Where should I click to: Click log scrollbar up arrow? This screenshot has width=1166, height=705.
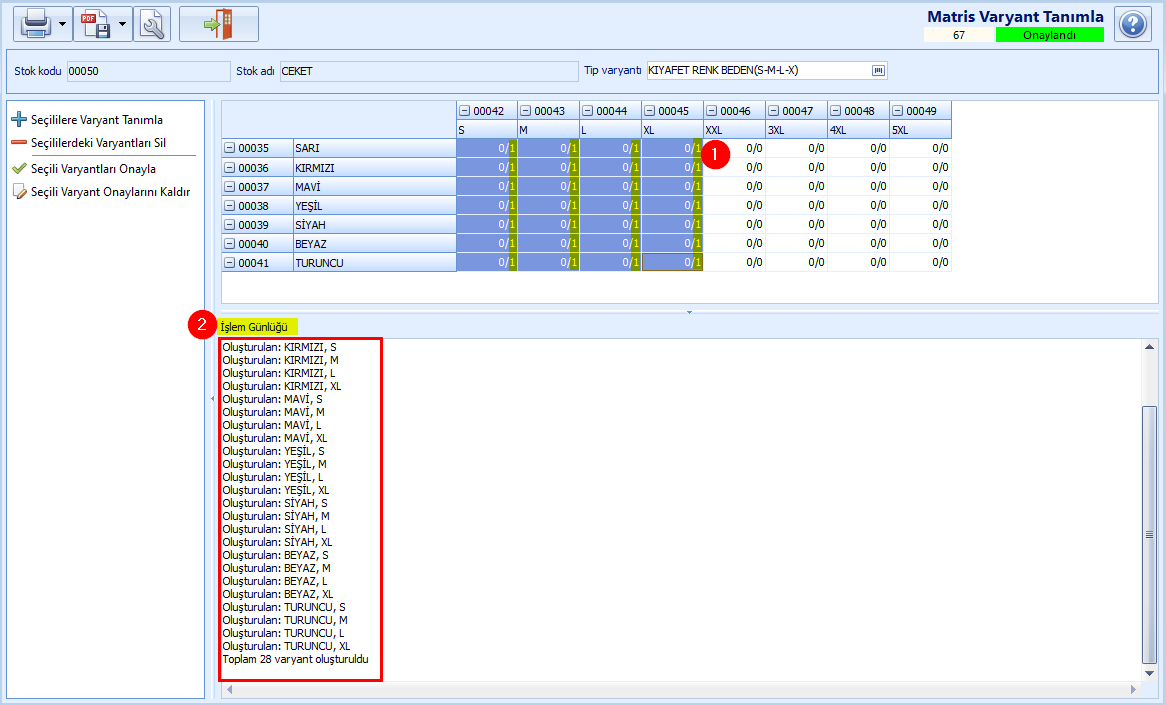(x=1150, y=347)
